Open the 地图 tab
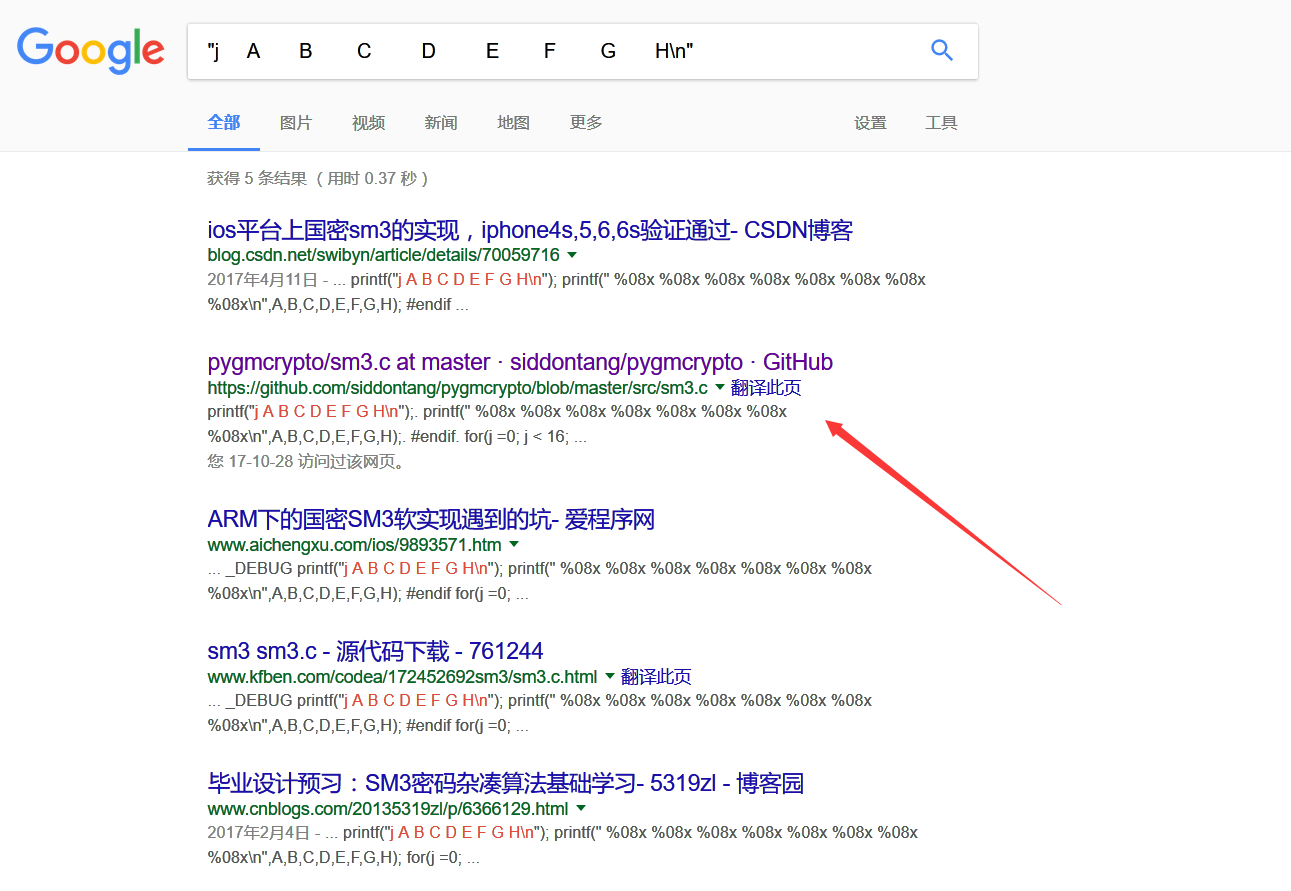The image size is (1291, 891). tap(513, 123)
